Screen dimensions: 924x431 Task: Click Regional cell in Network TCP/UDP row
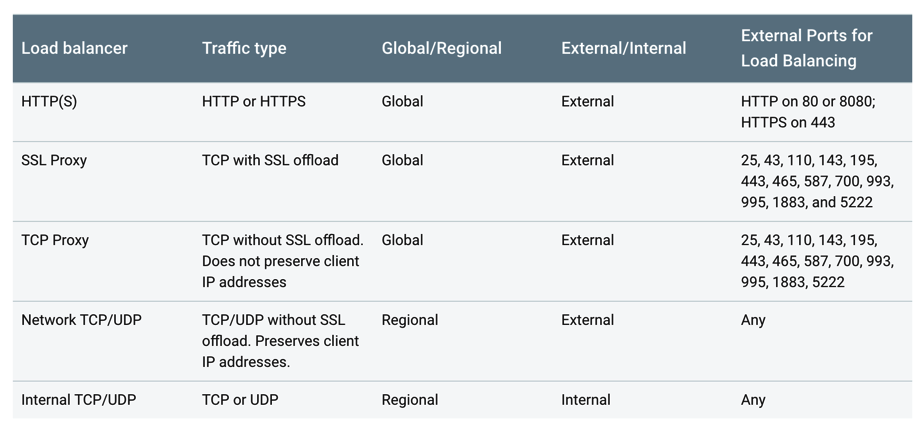tap(410, 320)
